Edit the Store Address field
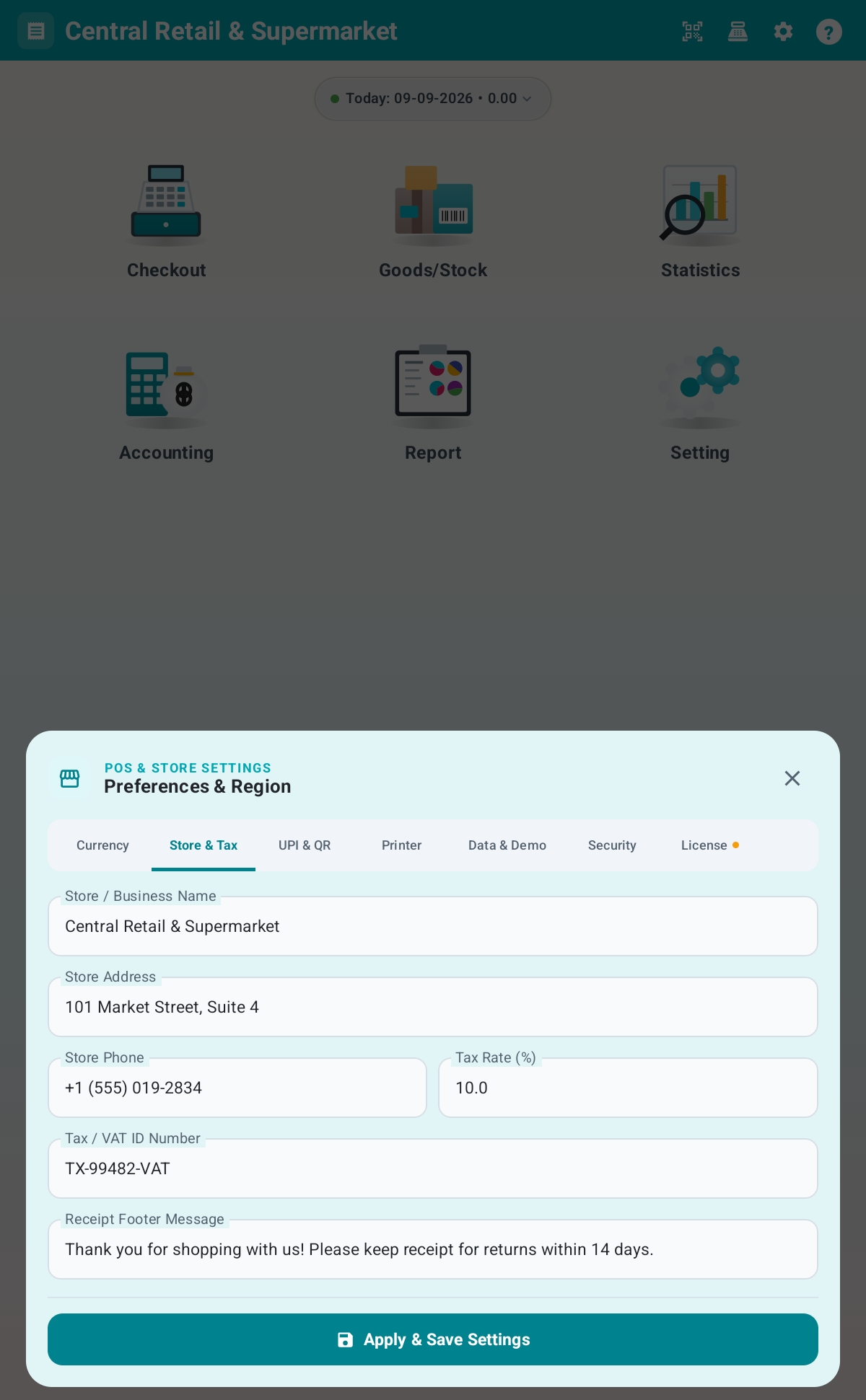Image resolution: width=866 pixels, height=1400 pixels. [x=433, y=1007]
